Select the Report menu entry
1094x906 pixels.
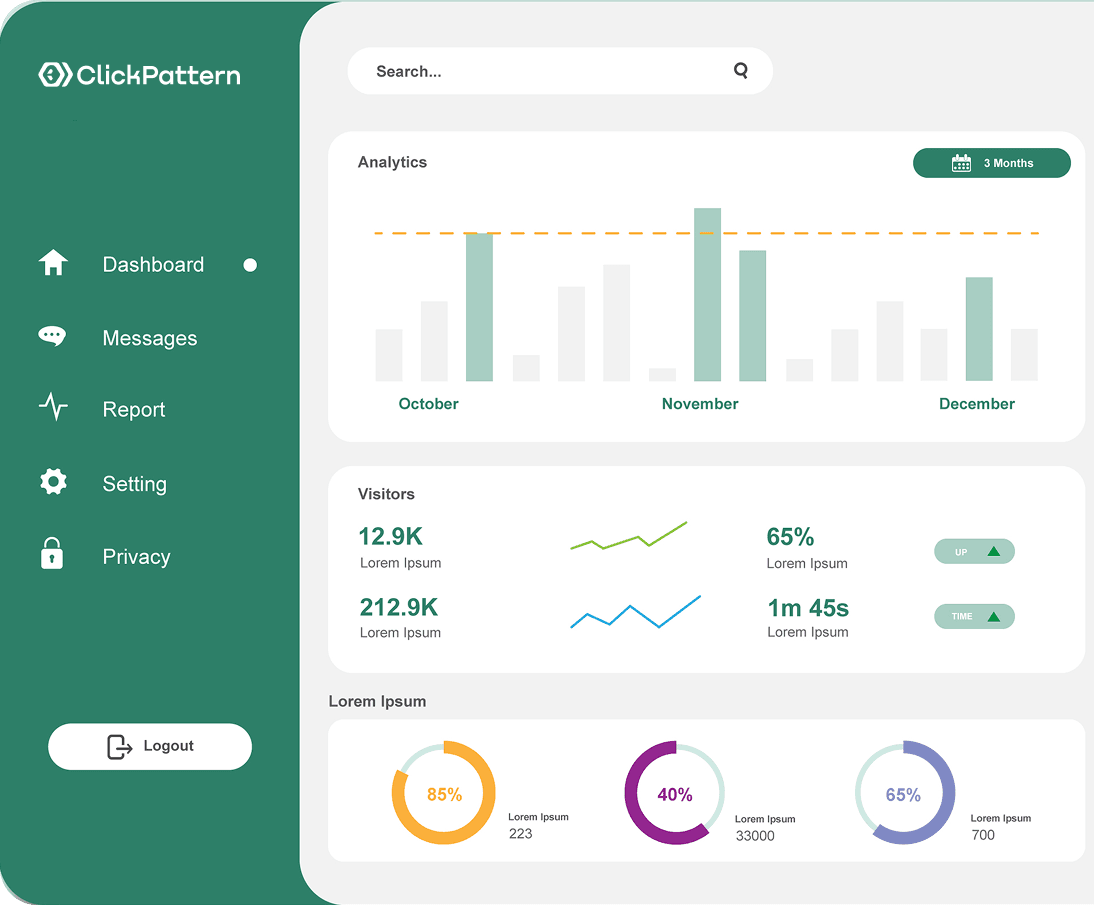click(x=133, y=409)
